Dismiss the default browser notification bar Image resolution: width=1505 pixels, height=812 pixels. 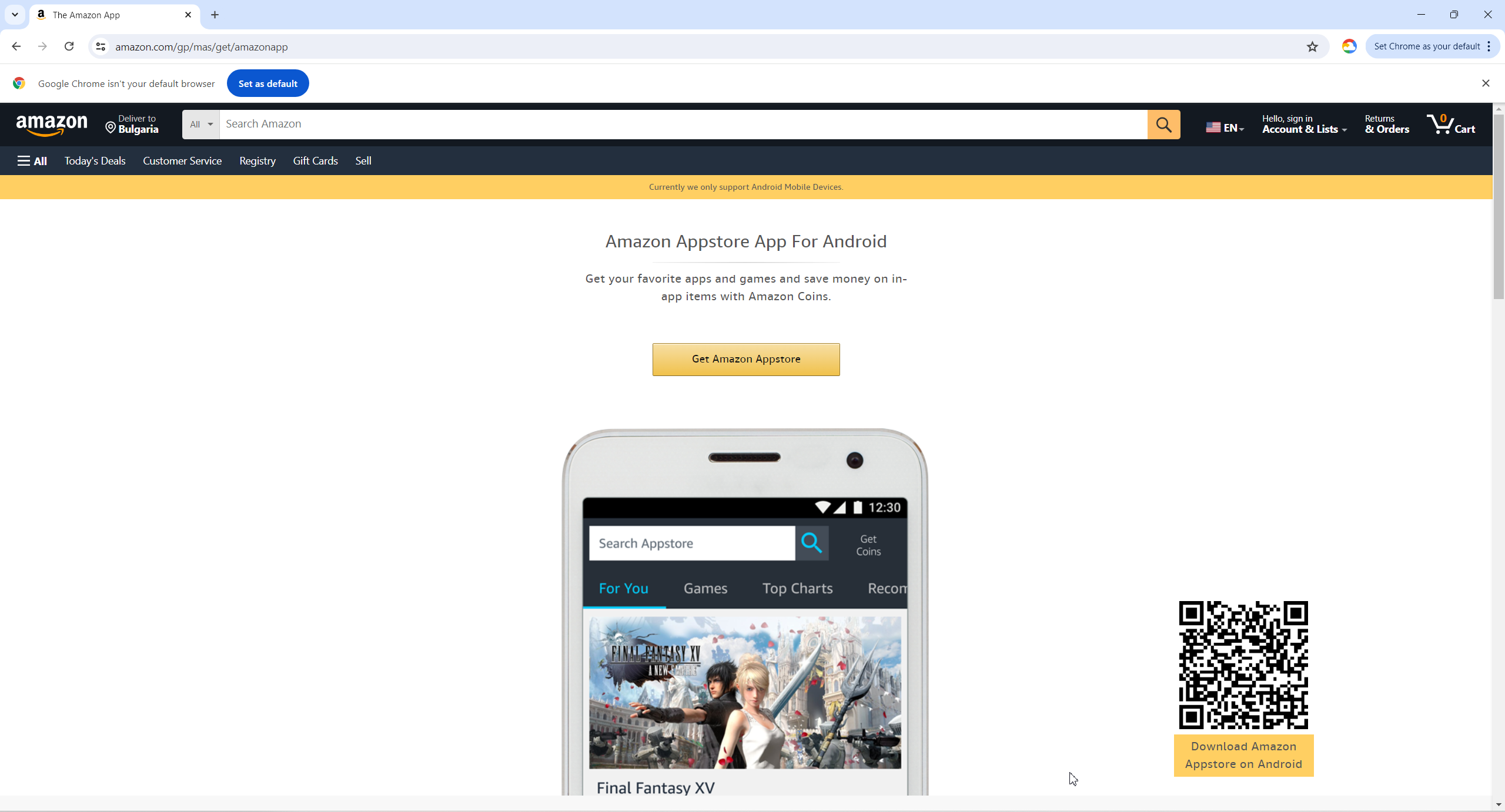coord(1486,83)
